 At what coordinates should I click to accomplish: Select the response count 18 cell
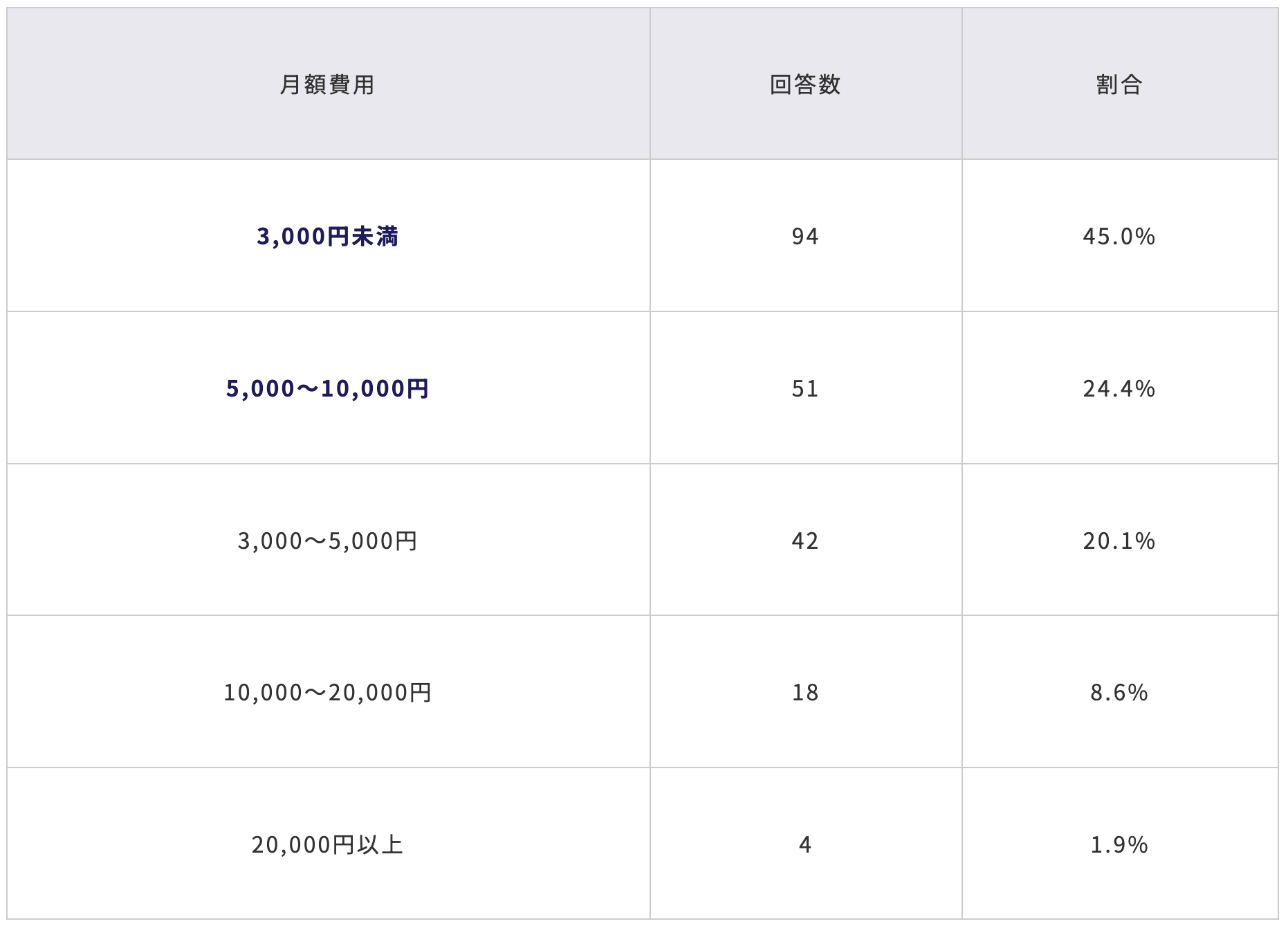[805, 692]
